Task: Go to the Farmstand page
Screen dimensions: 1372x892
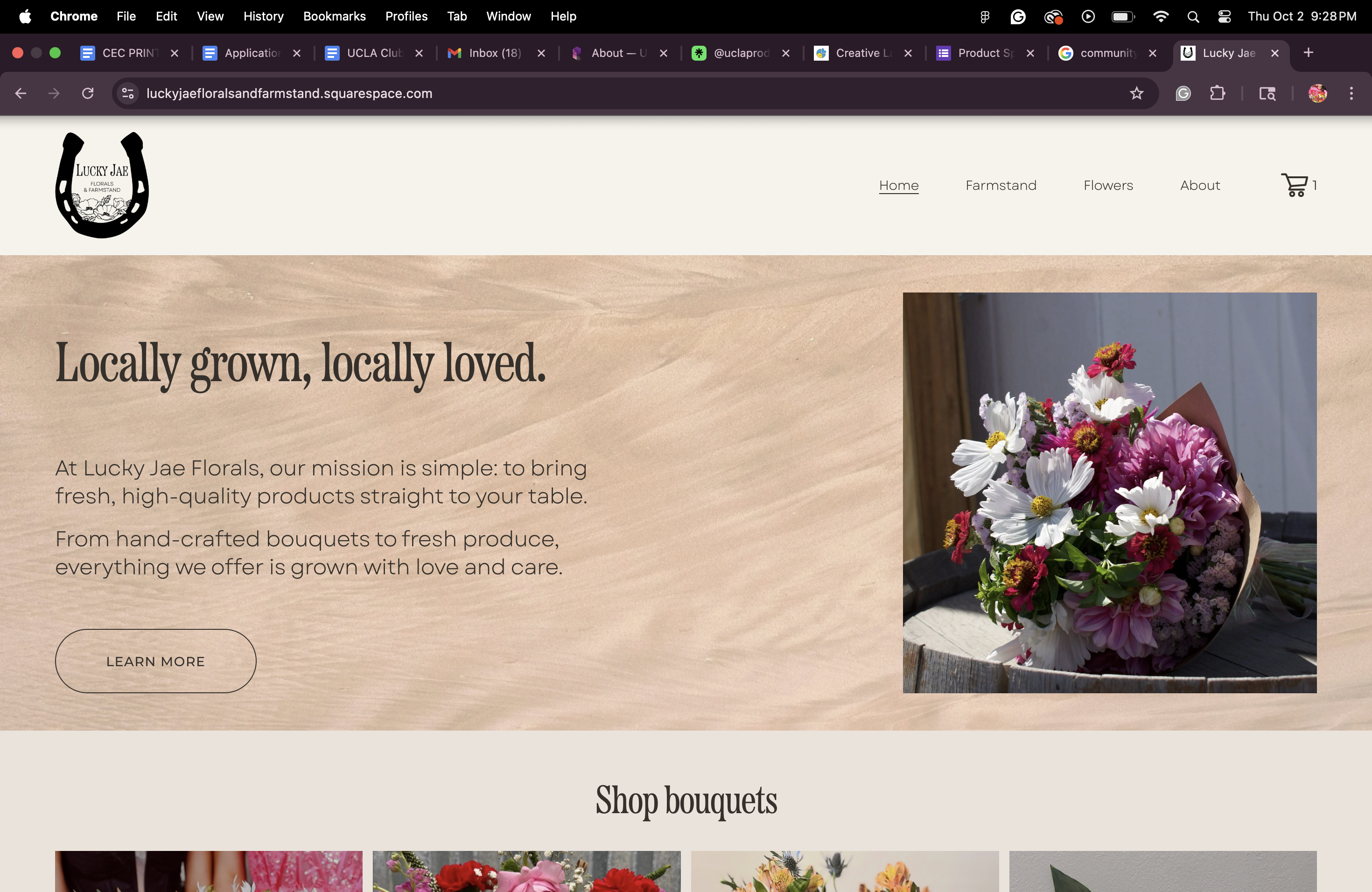Action: click(x=1001, y=185)
